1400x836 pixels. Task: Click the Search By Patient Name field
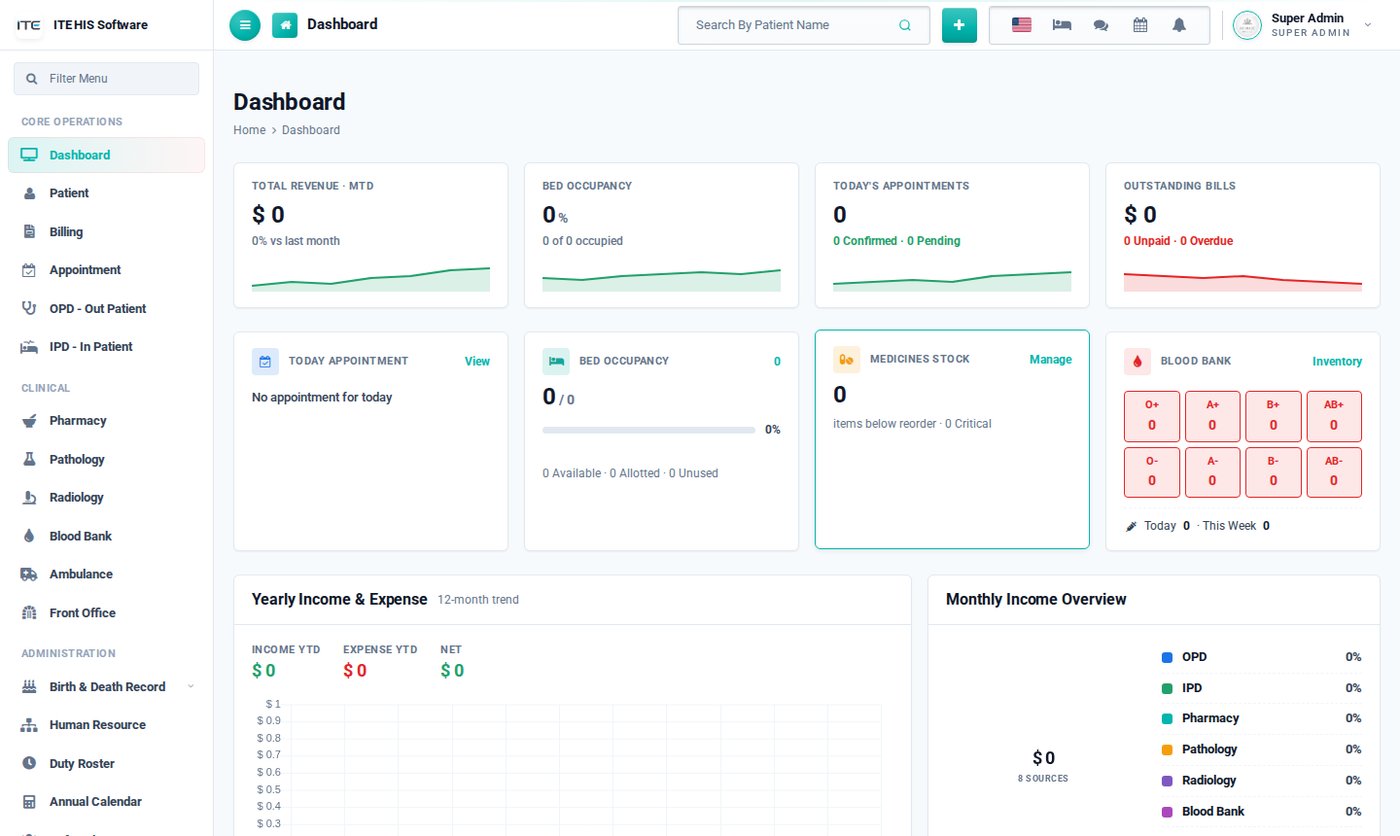click(804, 25)
